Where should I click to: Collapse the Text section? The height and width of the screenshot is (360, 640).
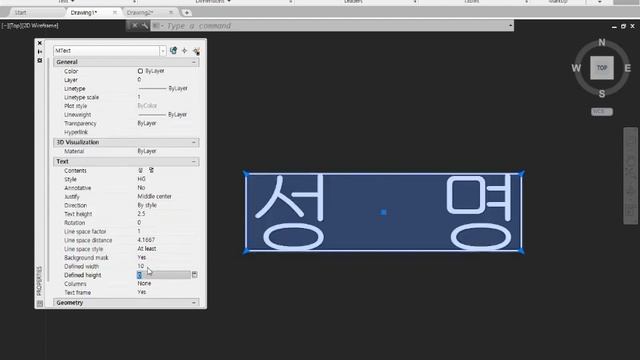[194, 162]
